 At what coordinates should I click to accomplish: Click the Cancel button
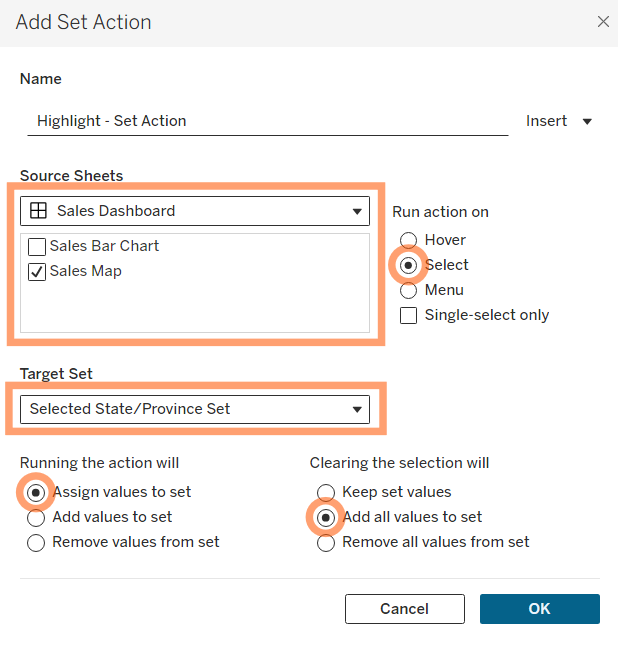click(x=405, y=609)
